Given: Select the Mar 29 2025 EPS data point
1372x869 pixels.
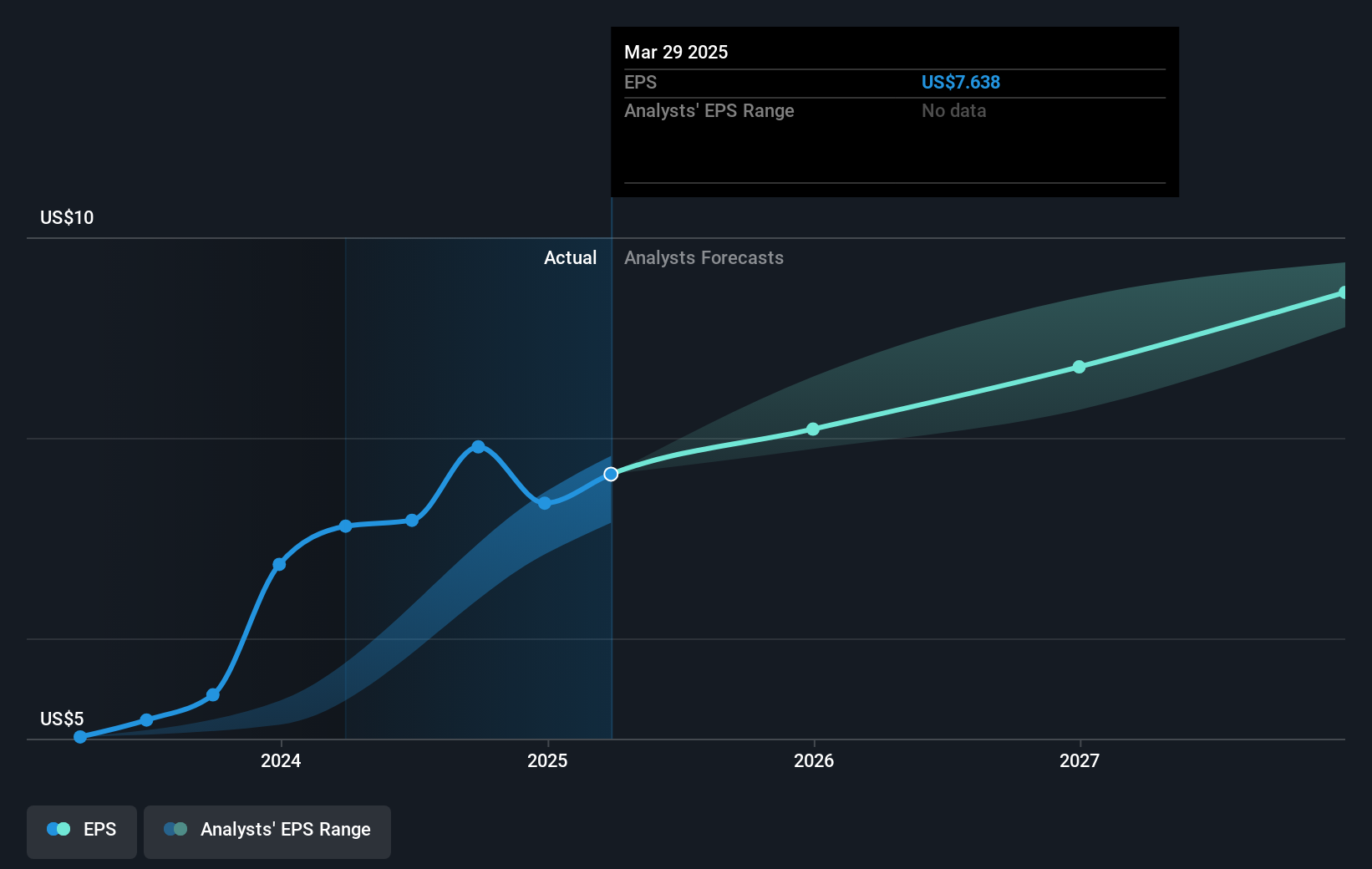Looking at the screenshot, I should (611, 474).
